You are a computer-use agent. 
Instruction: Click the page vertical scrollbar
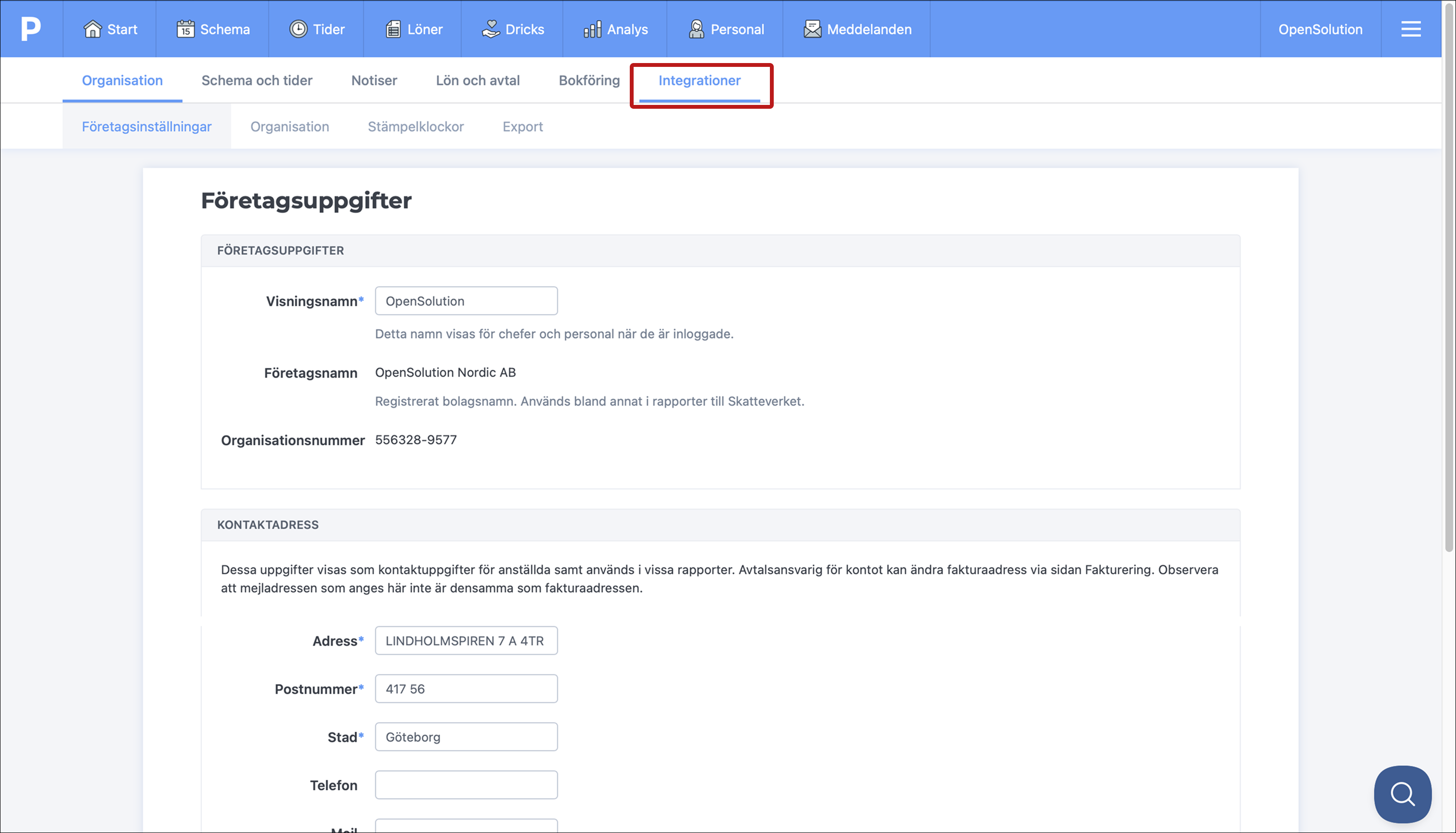pos(1449,278)
